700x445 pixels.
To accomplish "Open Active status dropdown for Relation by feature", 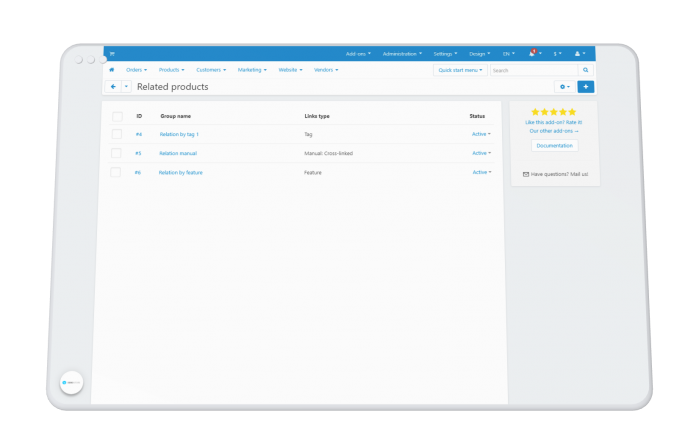I will click(482, 172).
